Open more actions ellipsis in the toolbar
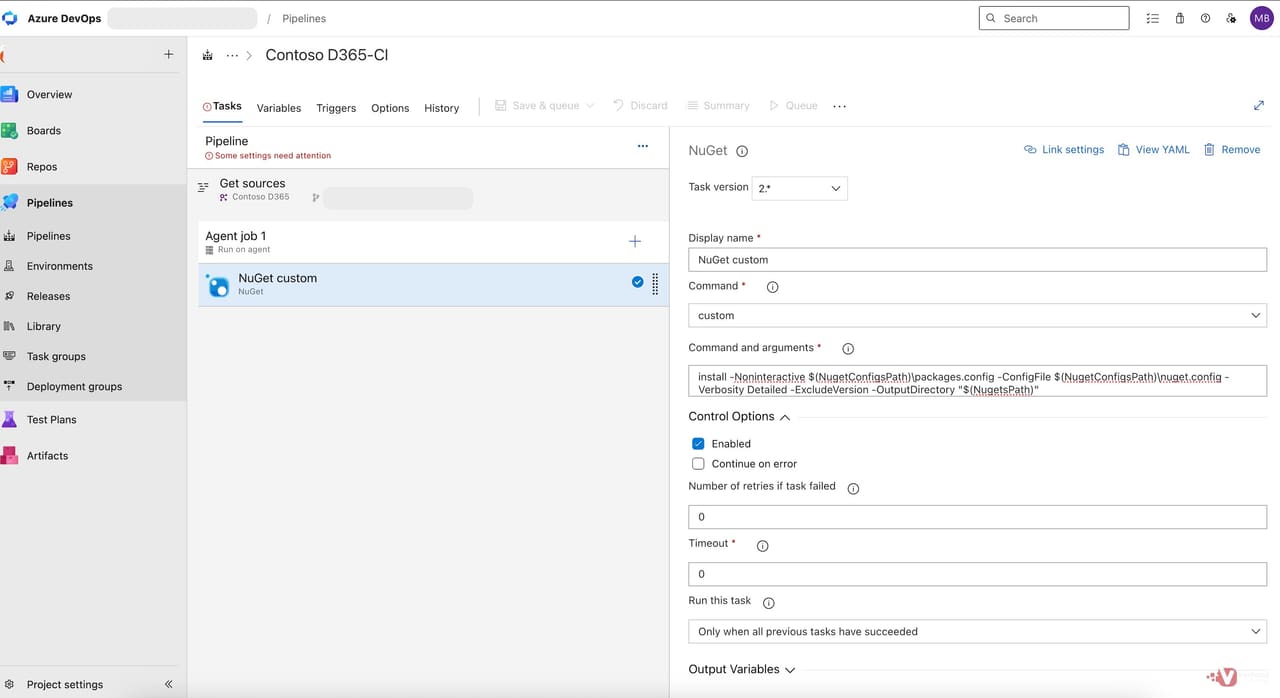Image resolution: width=1280 pixels, height=698 pixels. coord(839,106)
